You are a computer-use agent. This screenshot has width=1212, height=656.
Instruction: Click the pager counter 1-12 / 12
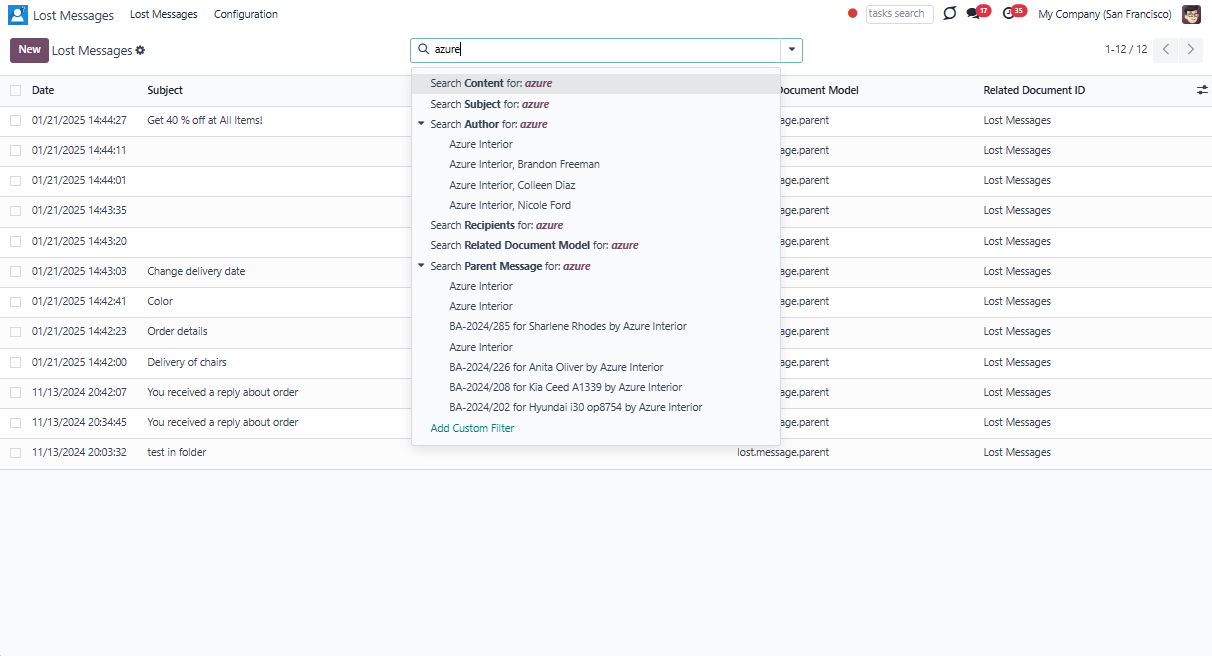[x=1126, y=50]
